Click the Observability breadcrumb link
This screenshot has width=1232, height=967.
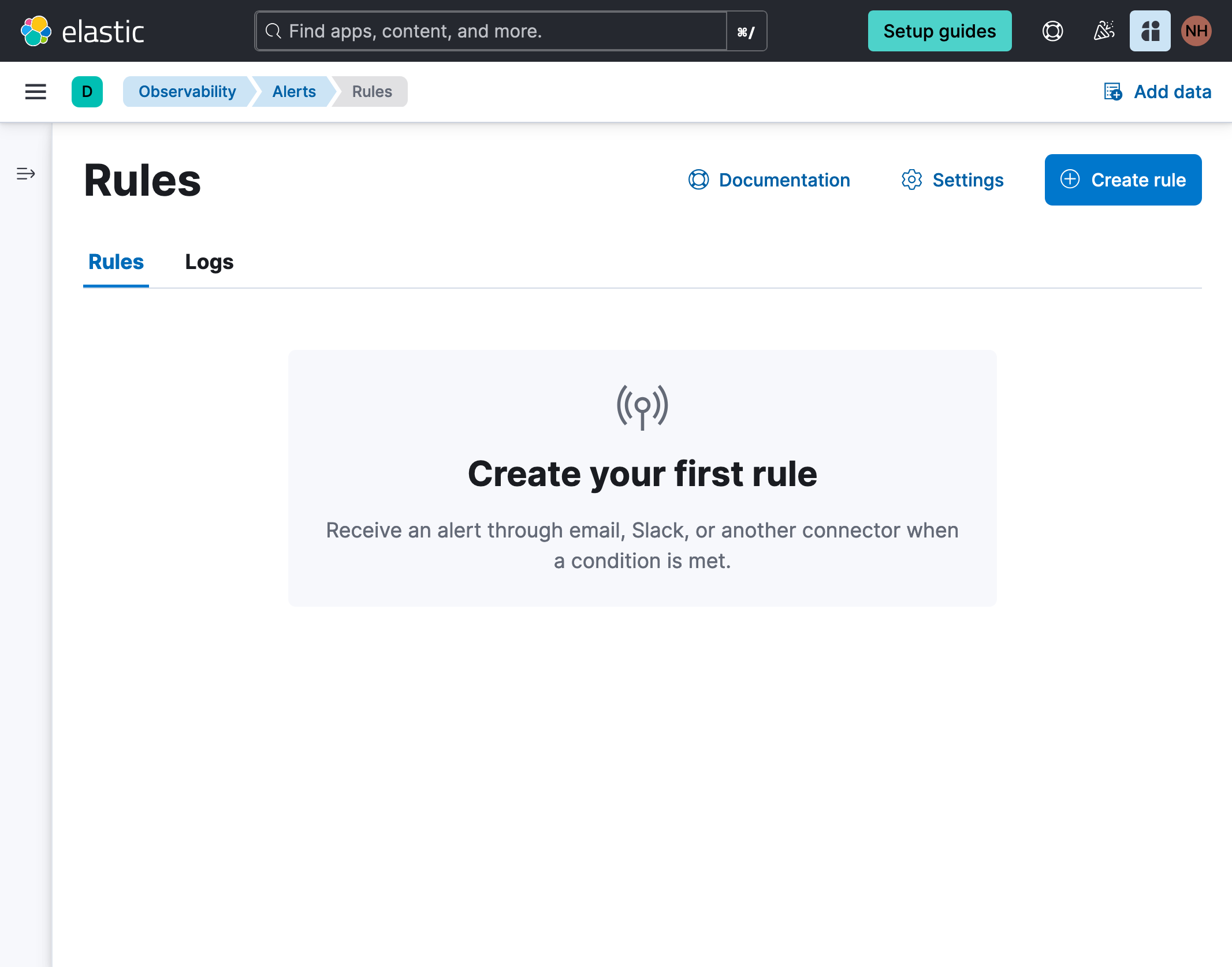(x=186, y=91)
